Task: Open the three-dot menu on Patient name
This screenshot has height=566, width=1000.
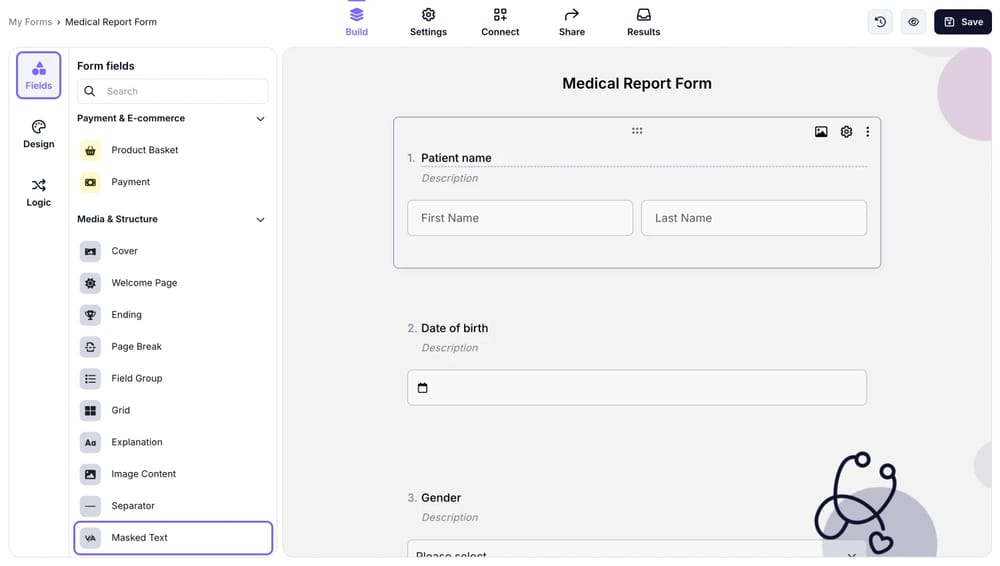Action: pyautogui.click(x=867, y=132)
